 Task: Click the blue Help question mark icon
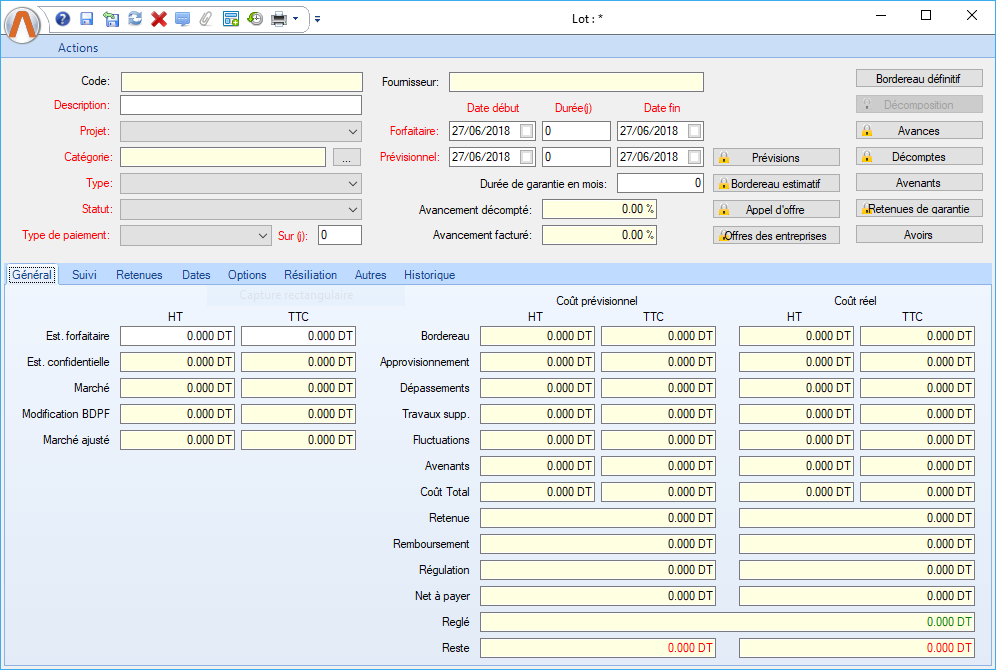click(x=63, y=19)
